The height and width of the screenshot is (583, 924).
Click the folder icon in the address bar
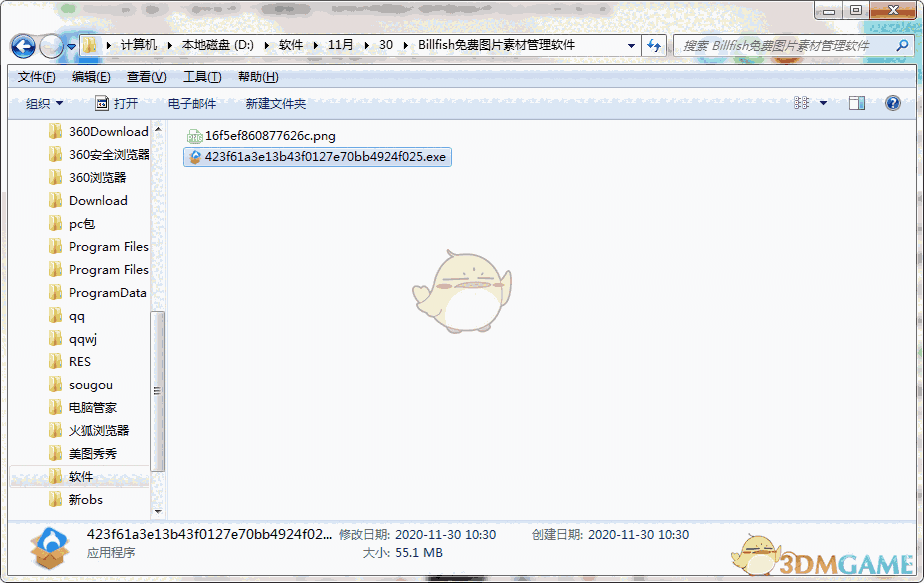89,45
